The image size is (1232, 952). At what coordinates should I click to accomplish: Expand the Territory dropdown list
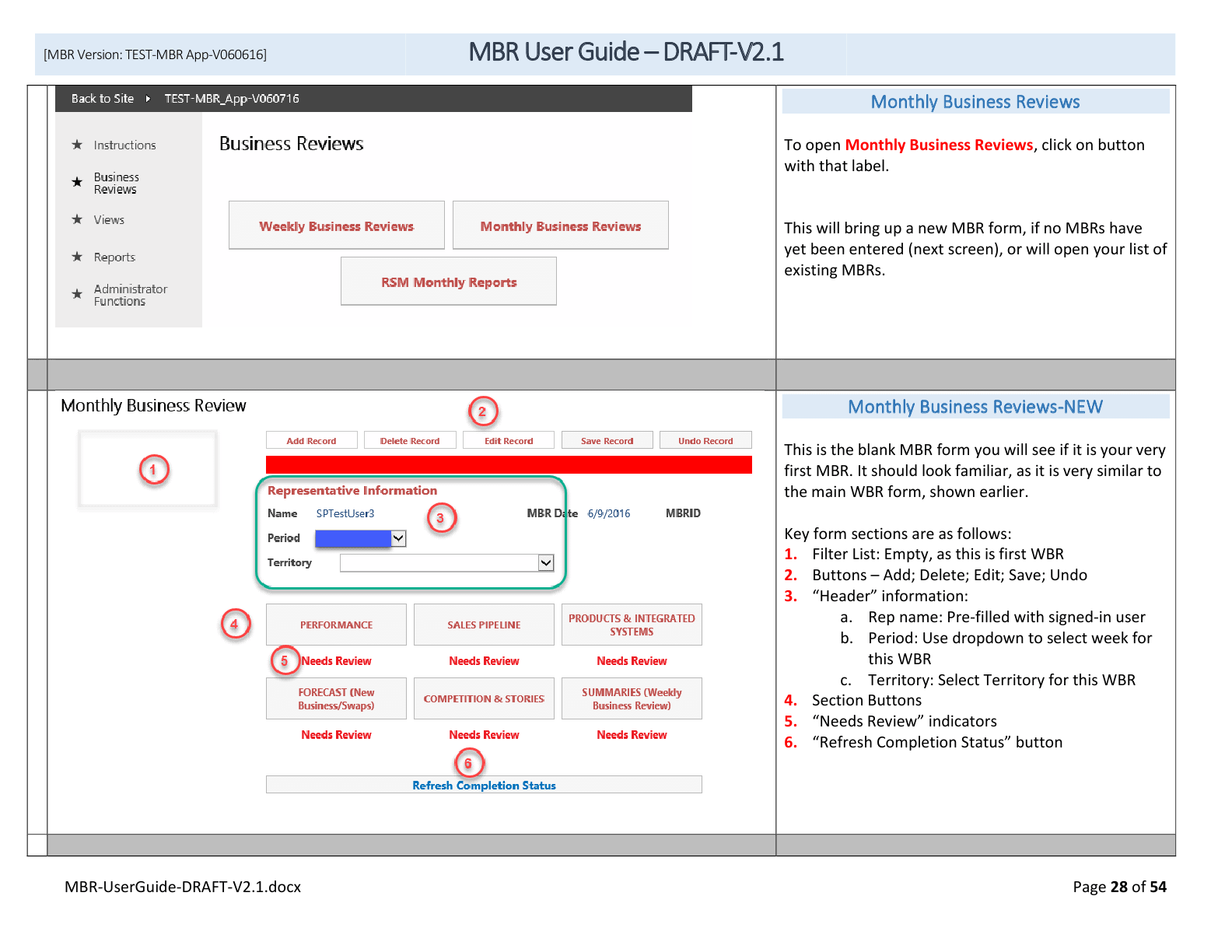coord(546,562)
